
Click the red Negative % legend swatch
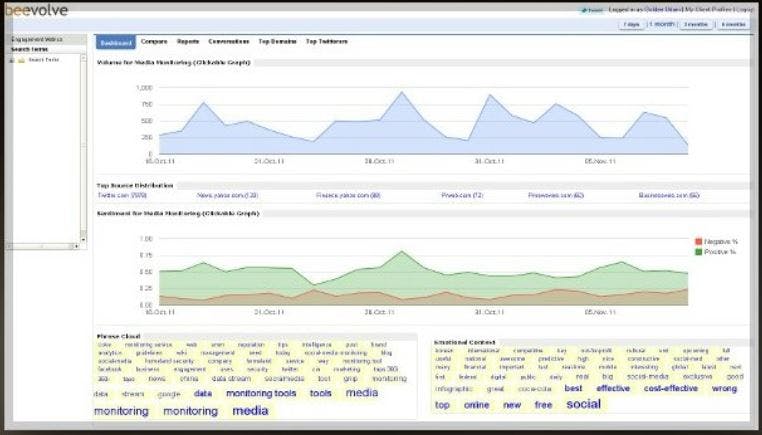pos(698,242)
